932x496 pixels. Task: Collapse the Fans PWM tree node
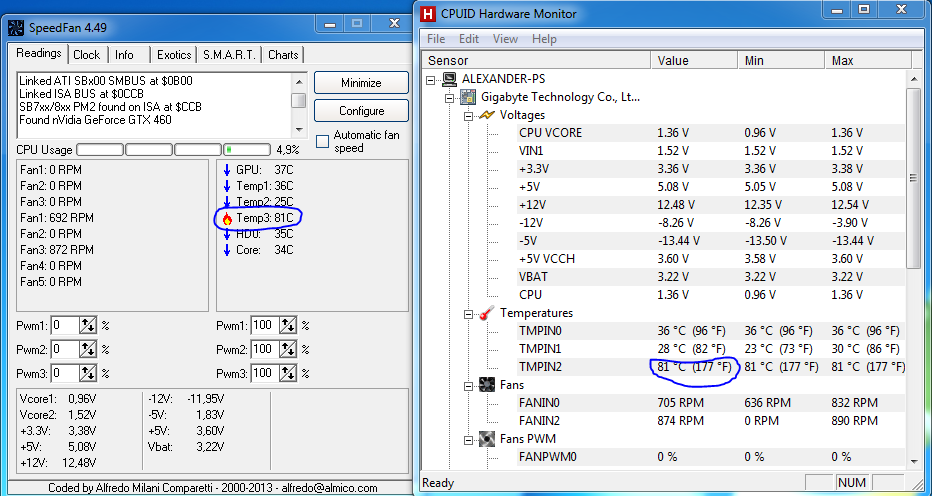coord(468,440)
